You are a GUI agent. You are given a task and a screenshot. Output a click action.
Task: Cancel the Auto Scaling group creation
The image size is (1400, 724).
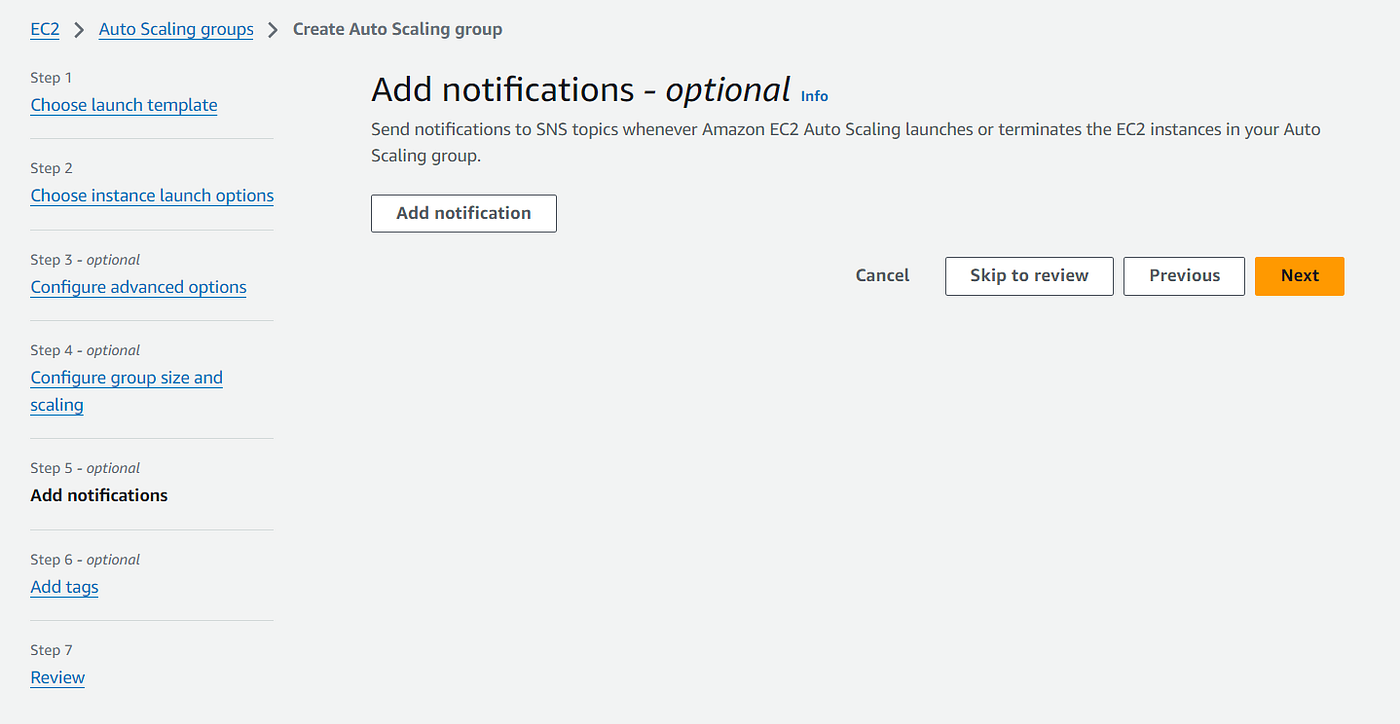point(882,276)
